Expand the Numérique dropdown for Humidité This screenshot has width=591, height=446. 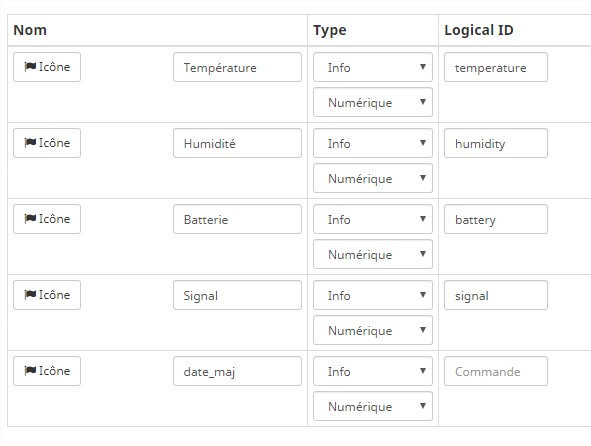[373, 178]
